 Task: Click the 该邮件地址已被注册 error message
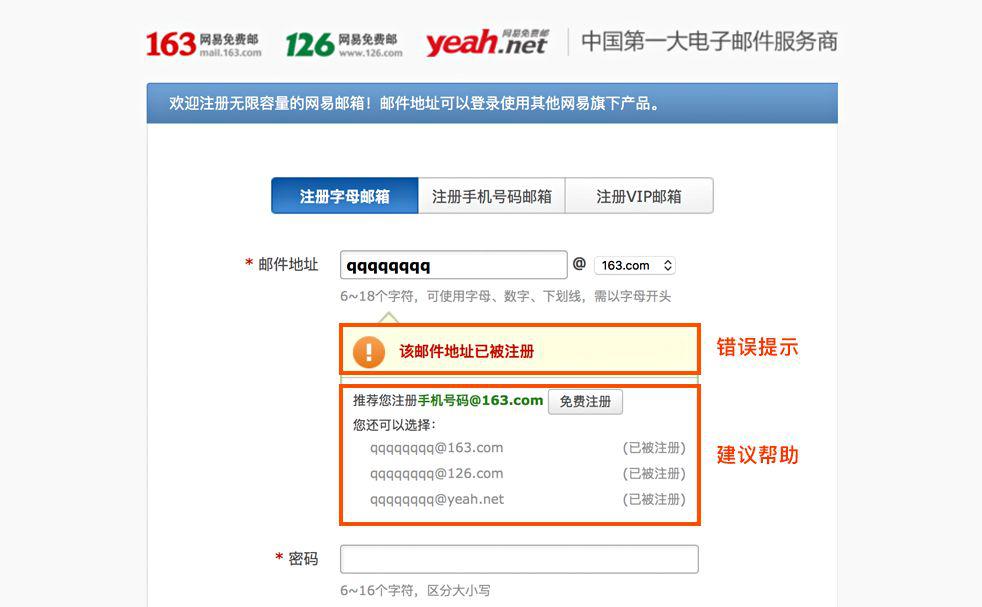(467, 351)
